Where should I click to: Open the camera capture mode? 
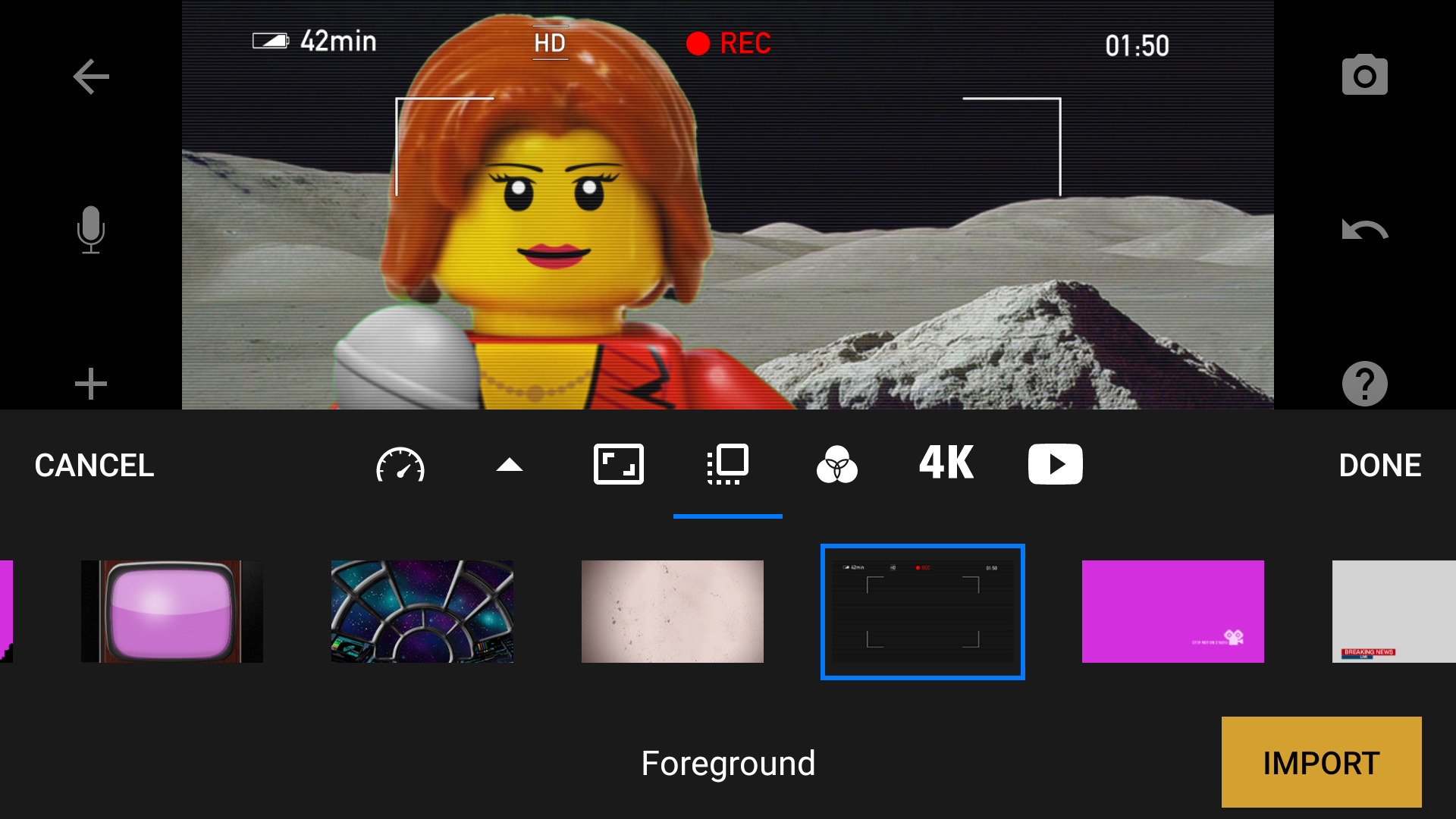pos(1363,74)
